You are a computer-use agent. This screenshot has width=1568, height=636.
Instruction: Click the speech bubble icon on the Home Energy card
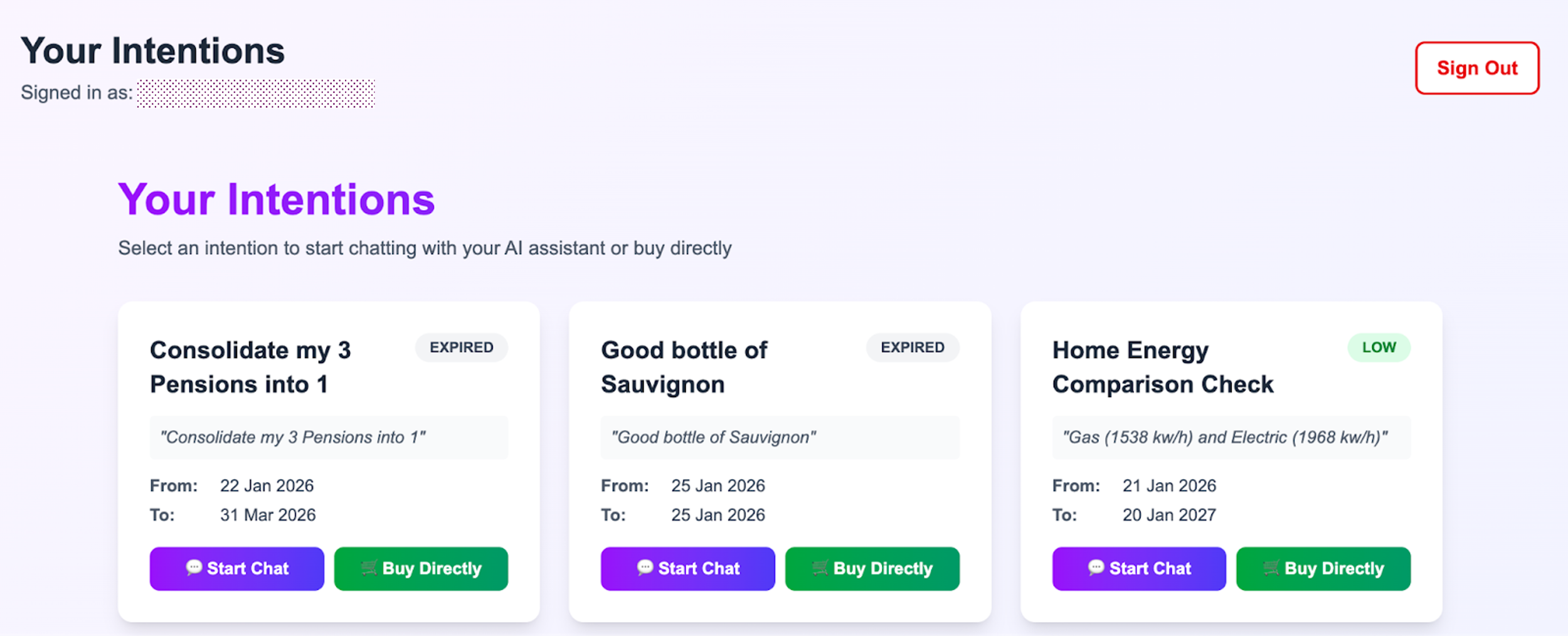(1096, 568)
